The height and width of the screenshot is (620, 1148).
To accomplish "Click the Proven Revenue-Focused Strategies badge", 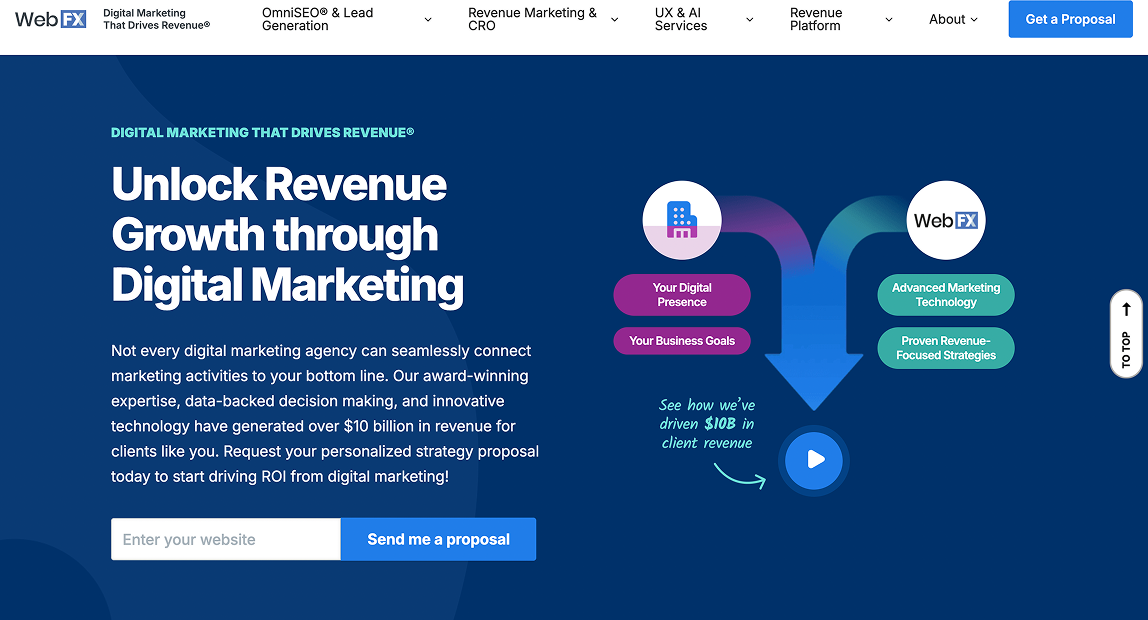I will [x=945, y=347].
